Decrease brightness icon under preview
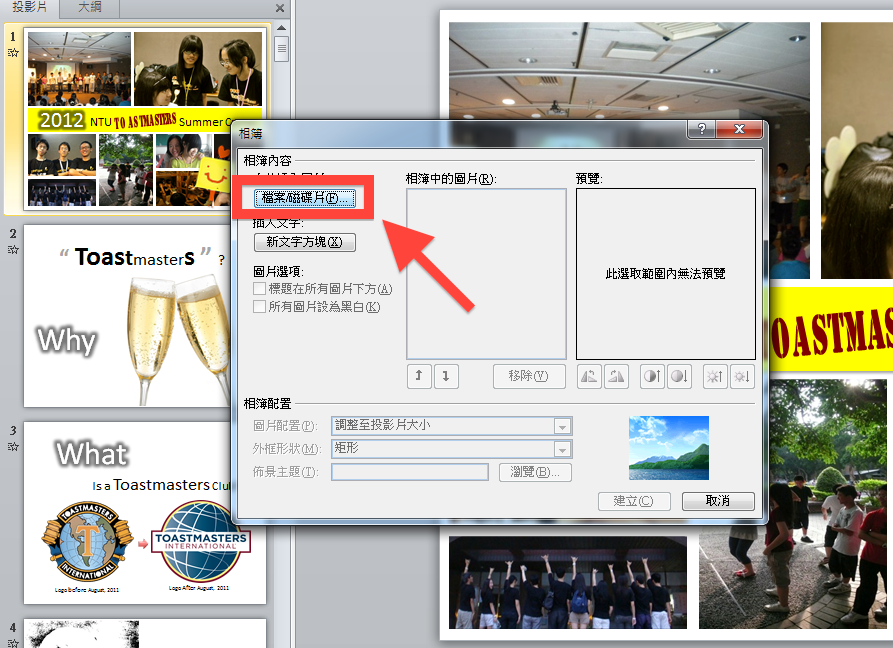 [x=742, y=376]
